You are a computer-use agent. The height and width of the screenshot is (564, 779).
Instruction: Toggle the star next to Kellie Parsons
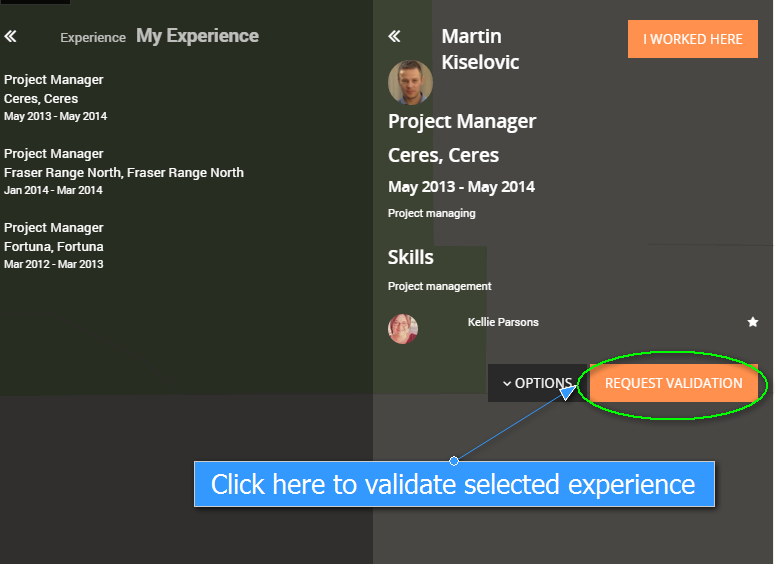tap(753, 322)
